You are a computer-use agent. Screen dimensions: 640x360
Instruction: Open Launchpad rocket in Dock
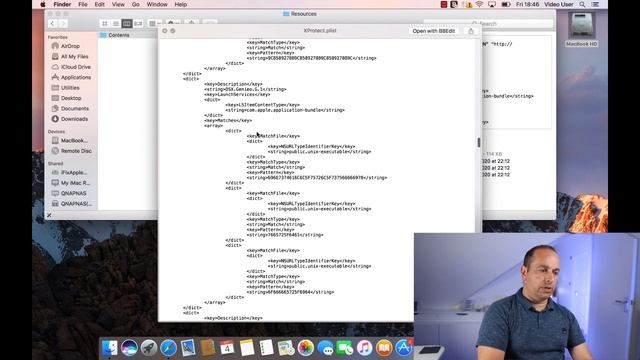(x=149, y=348)
